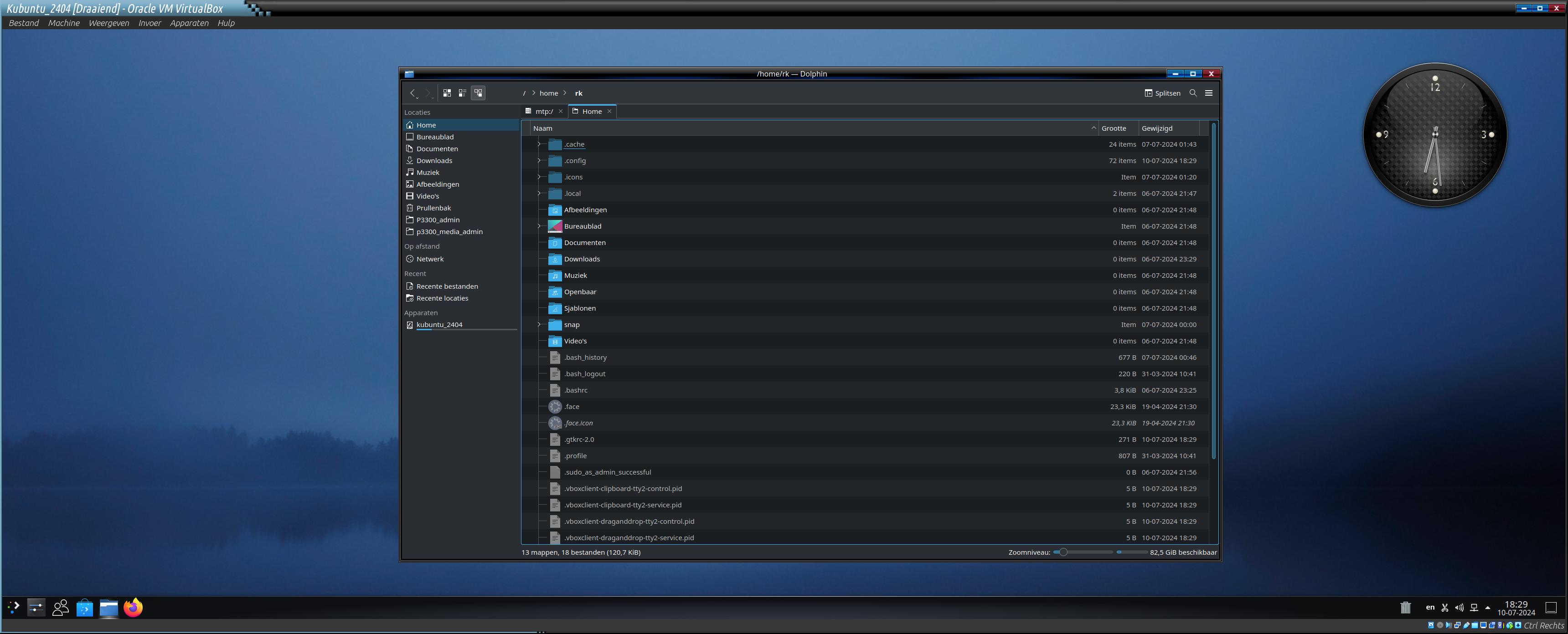
Task: Click the taskbar volume icon
Action: pyautogui.click(x=1459, y=607)
